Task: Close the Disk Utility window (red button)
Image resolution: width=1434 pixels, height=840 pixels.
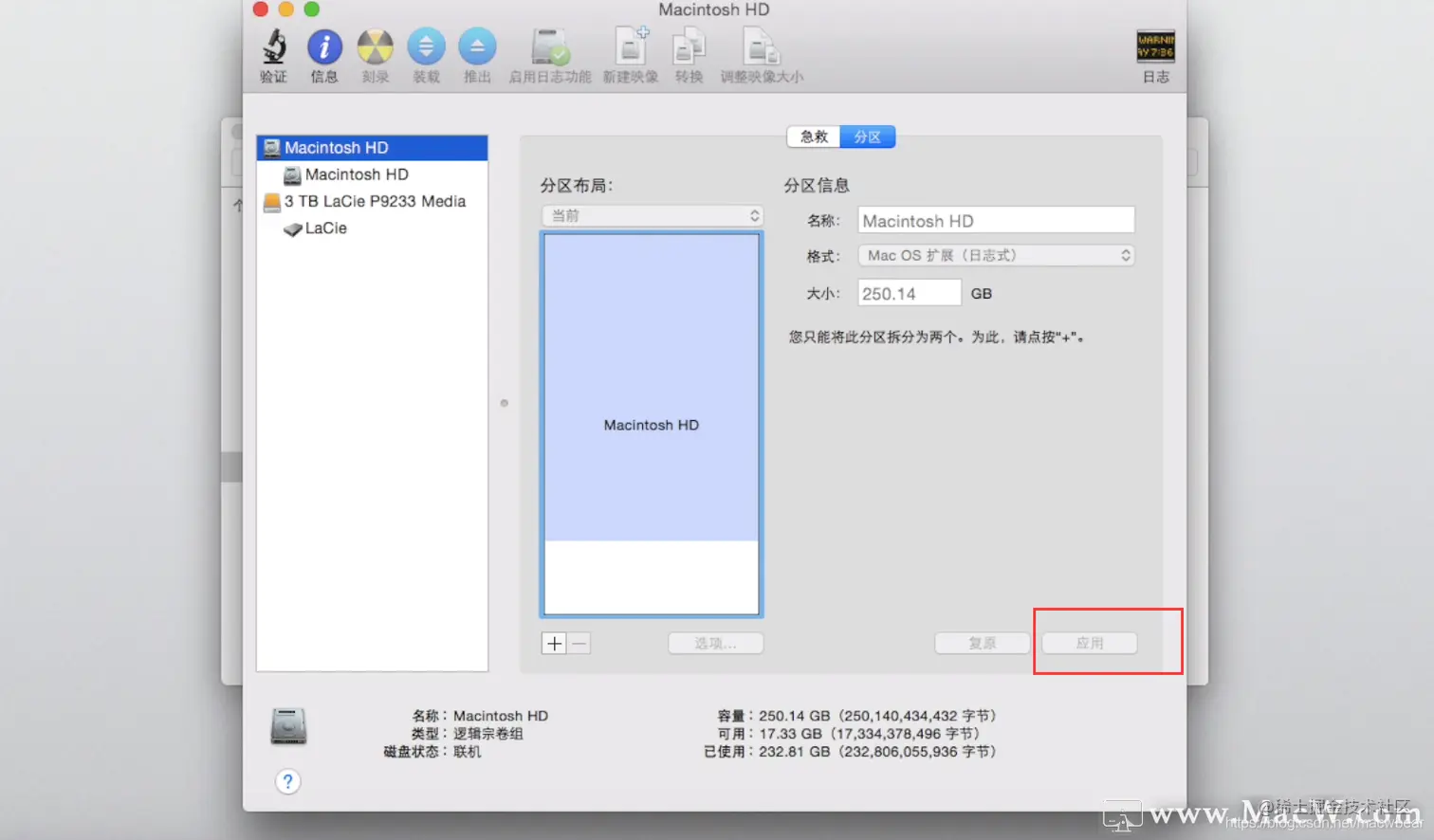Action: point(261,9)
